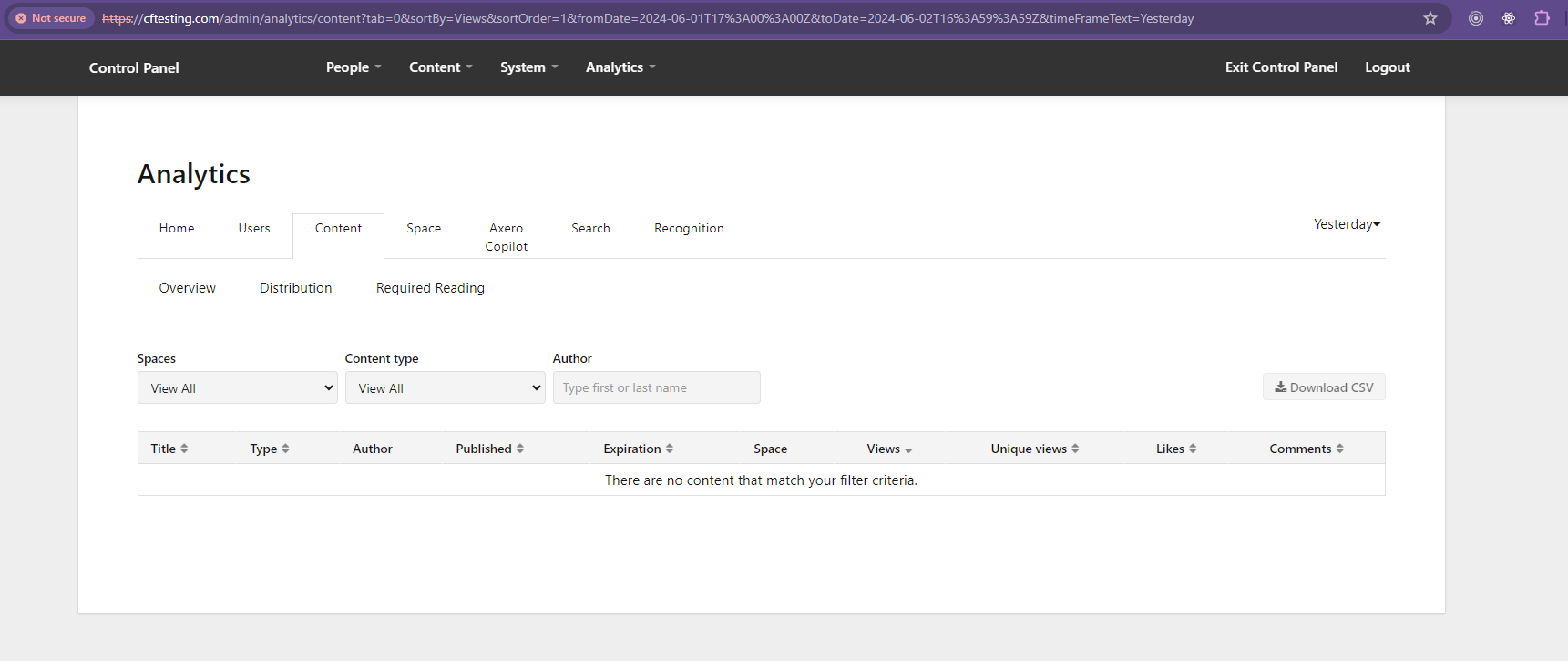Switch to the Space analytics tab
Screen dimensions: 1568x661
(424, 228)
